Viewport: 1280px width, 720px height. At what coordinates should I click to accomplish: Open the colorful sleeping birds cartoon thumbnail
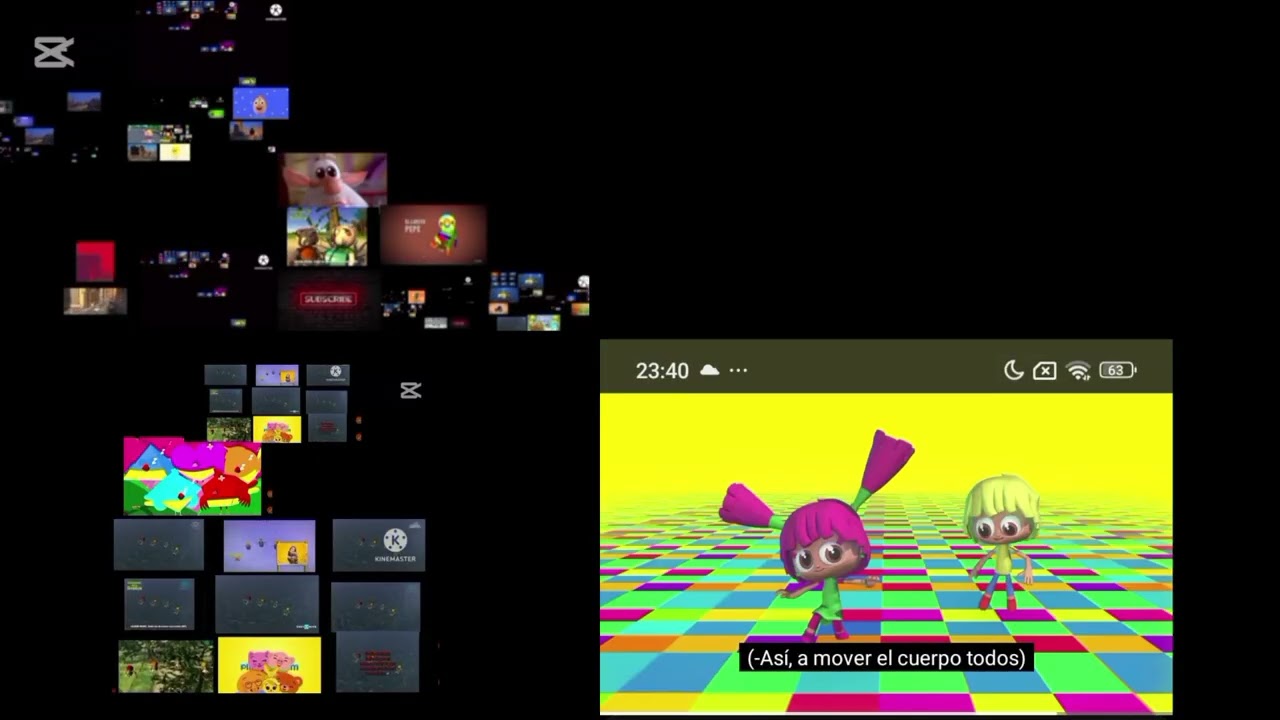pyautogui.click(x=192, y=477)
